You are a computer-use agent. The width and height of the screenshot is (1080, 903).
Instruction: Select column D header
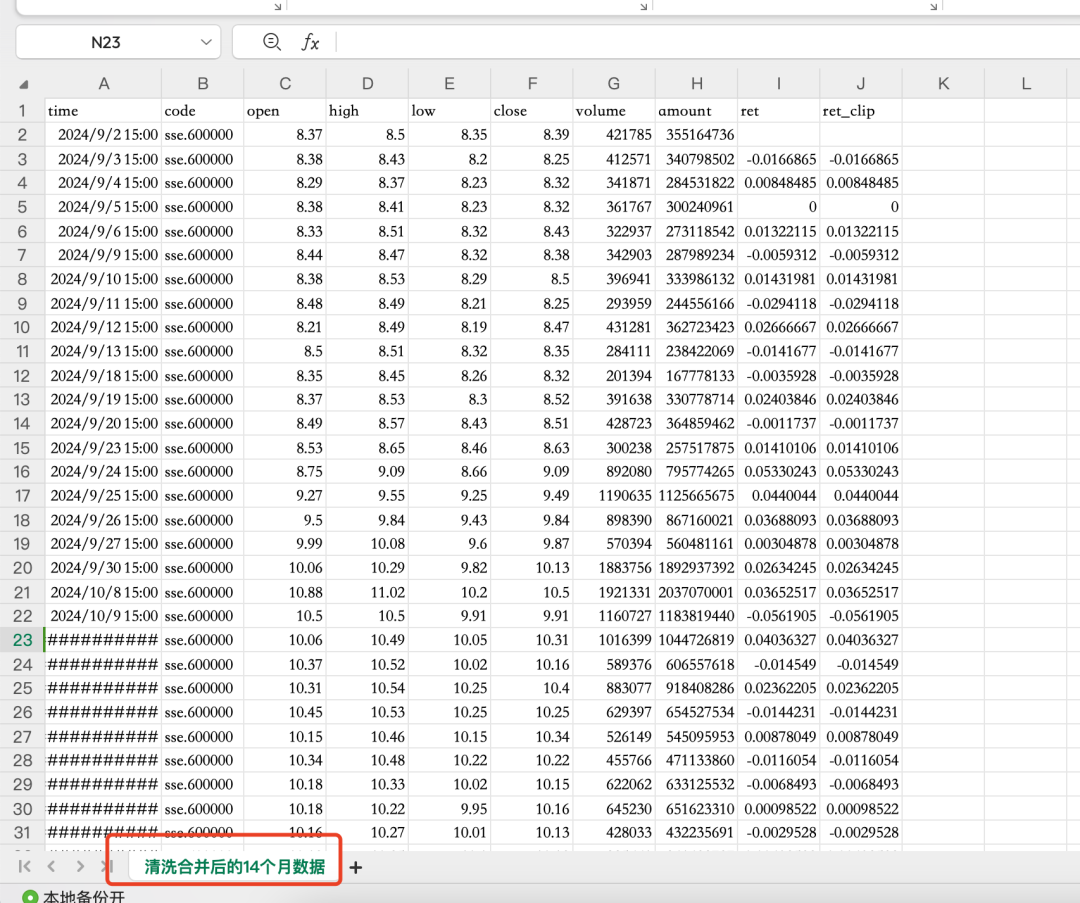point(367,84)
